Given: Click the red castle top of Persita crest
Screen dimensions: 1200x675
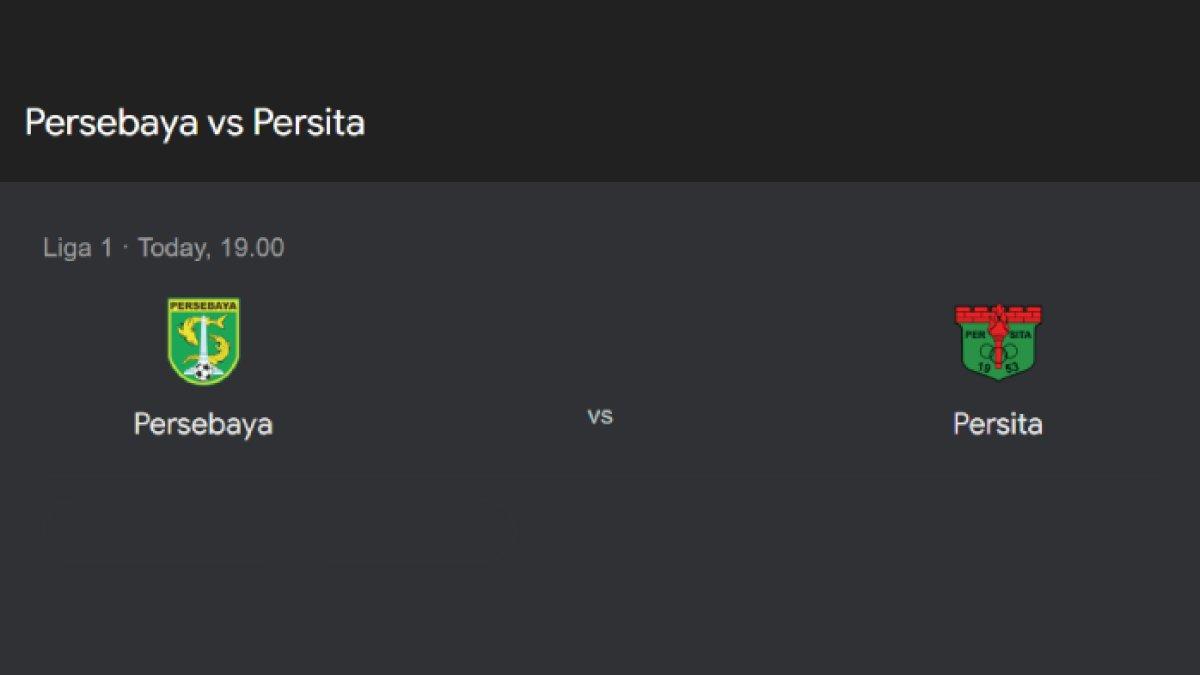Looking at the screenshot, I should click(998, 315).
